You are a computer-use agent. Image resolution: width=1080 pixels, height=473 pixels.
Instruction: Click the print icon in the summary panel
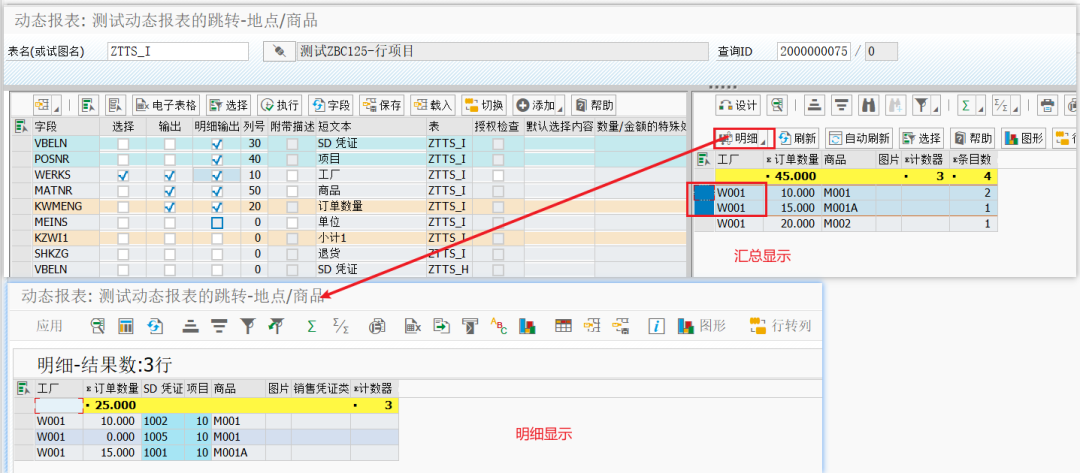[x=1048, y=105]
